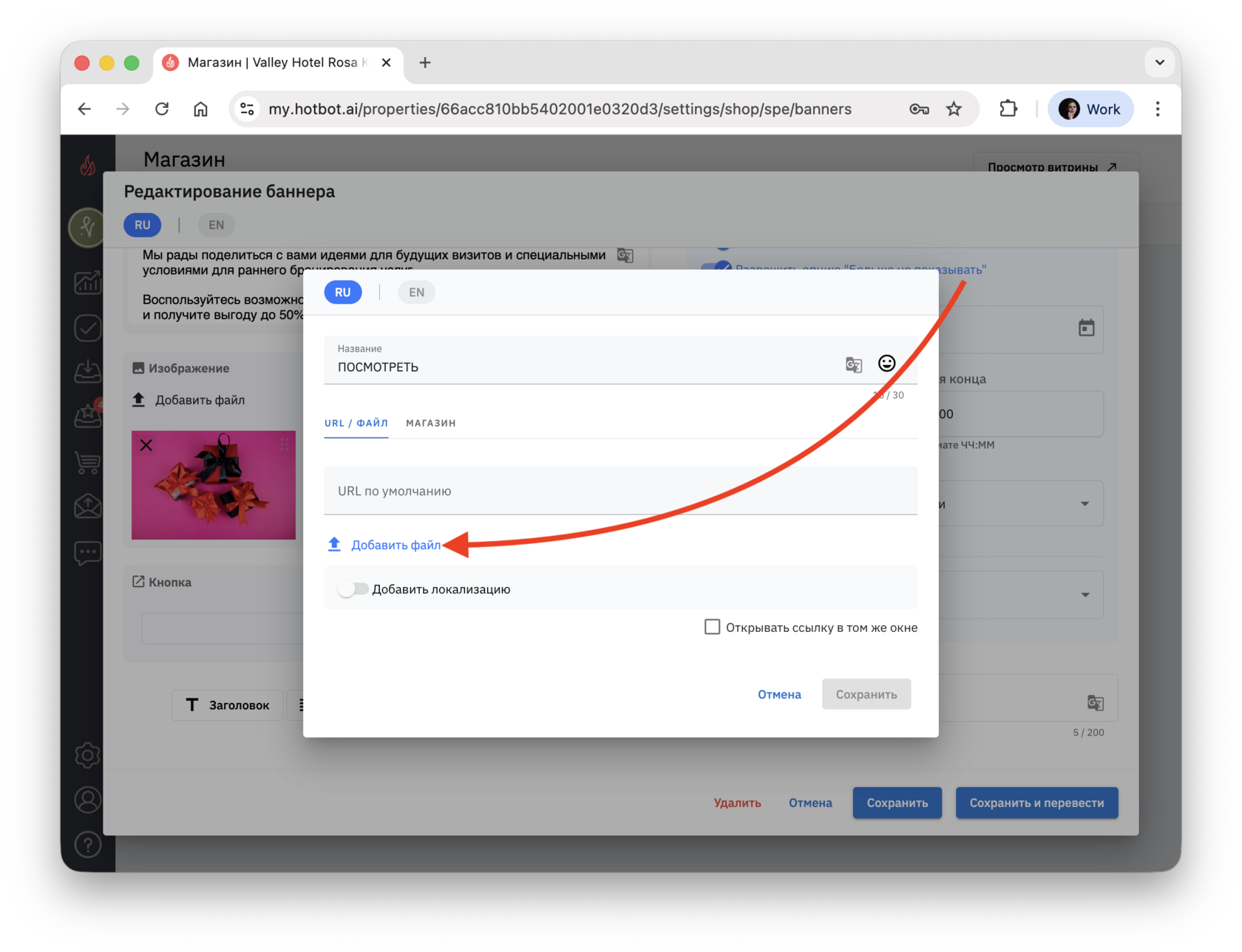Open the upper dropdown arrow in the right panel
The width and height of the screenshot is (1242, 952).
click(1085, 503)
